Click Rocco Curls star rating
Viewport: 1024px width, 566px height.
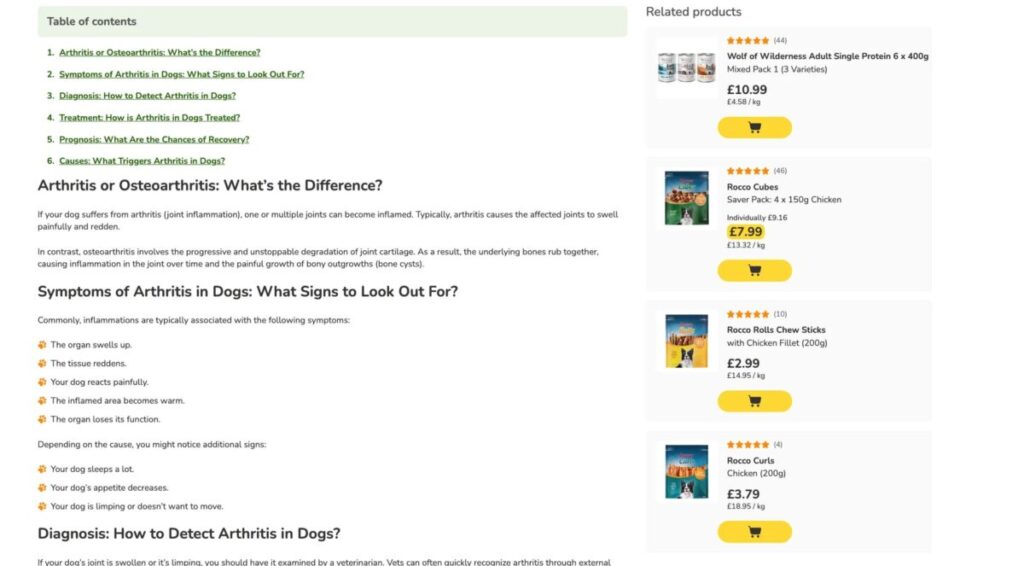(748, 444)
